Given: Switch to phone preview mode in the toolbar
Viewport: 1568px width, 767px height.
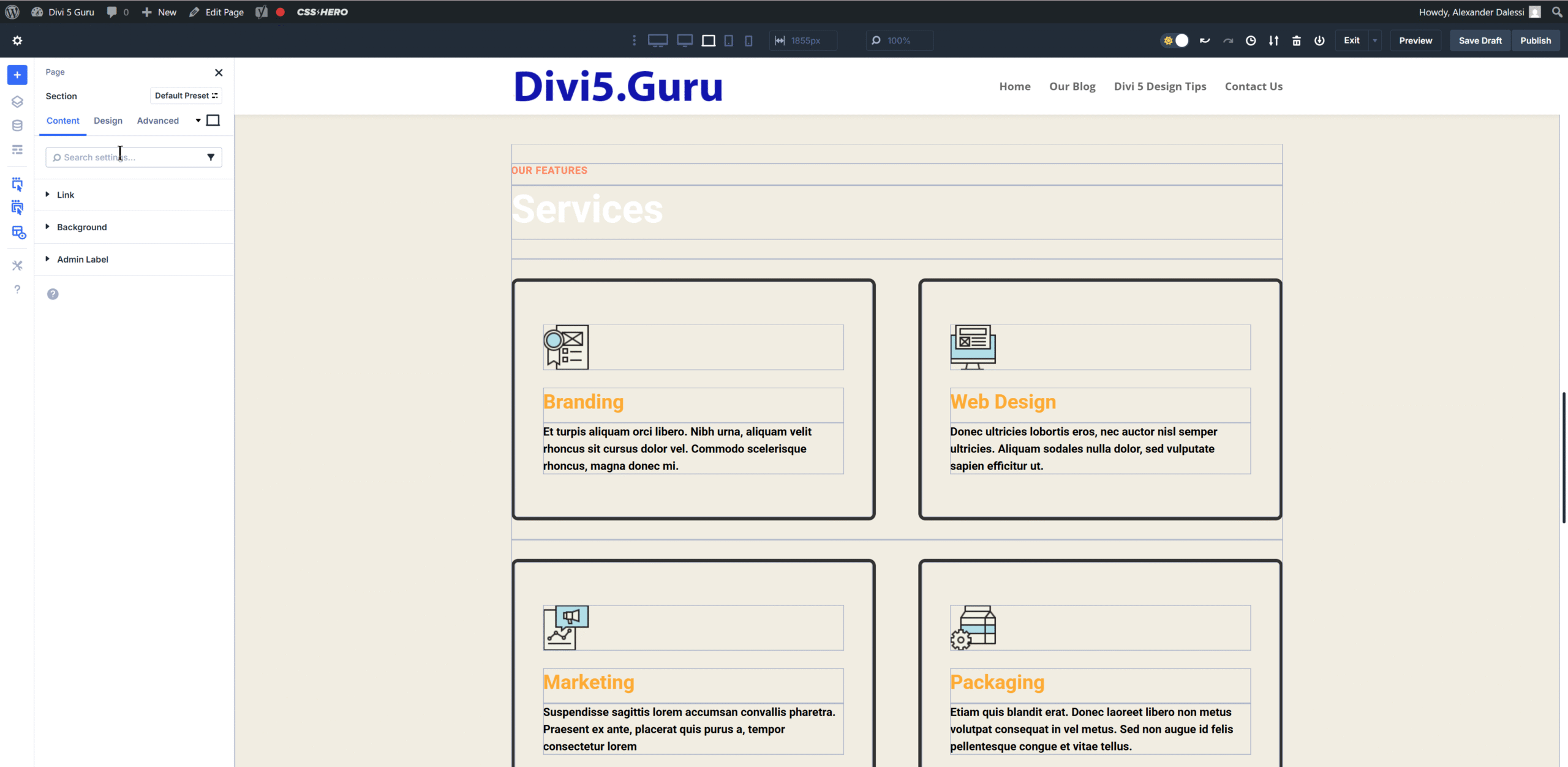Looking at the screenshot, I should point(748,40).
